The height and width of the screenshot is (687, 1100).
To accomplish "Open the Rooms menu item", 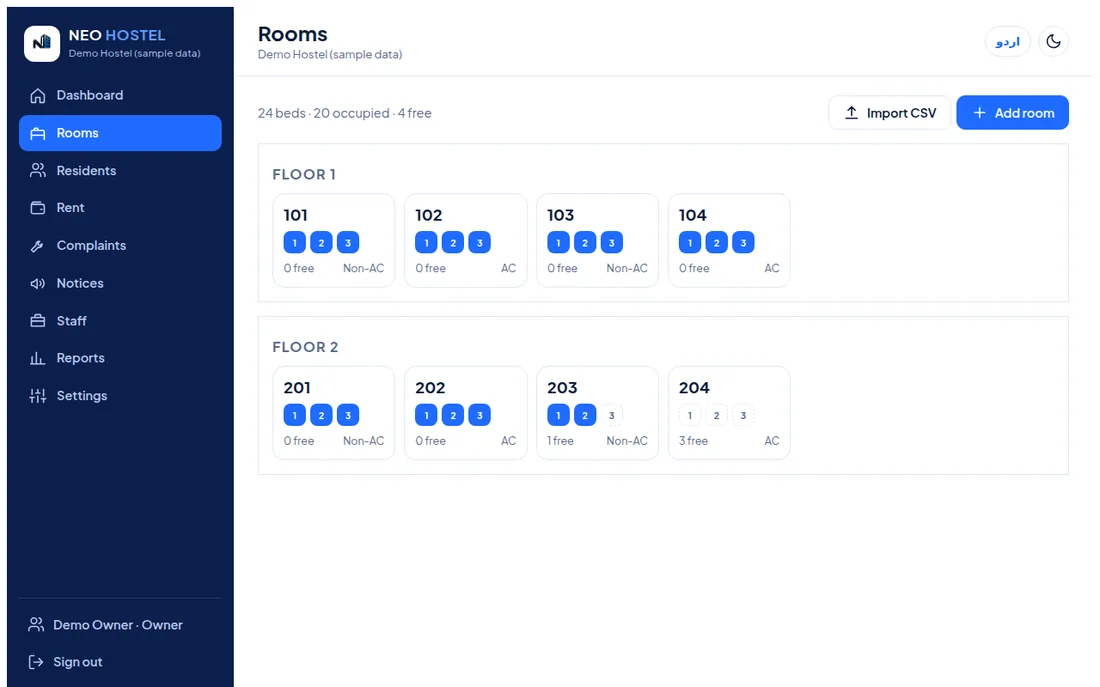I will 120,133.
